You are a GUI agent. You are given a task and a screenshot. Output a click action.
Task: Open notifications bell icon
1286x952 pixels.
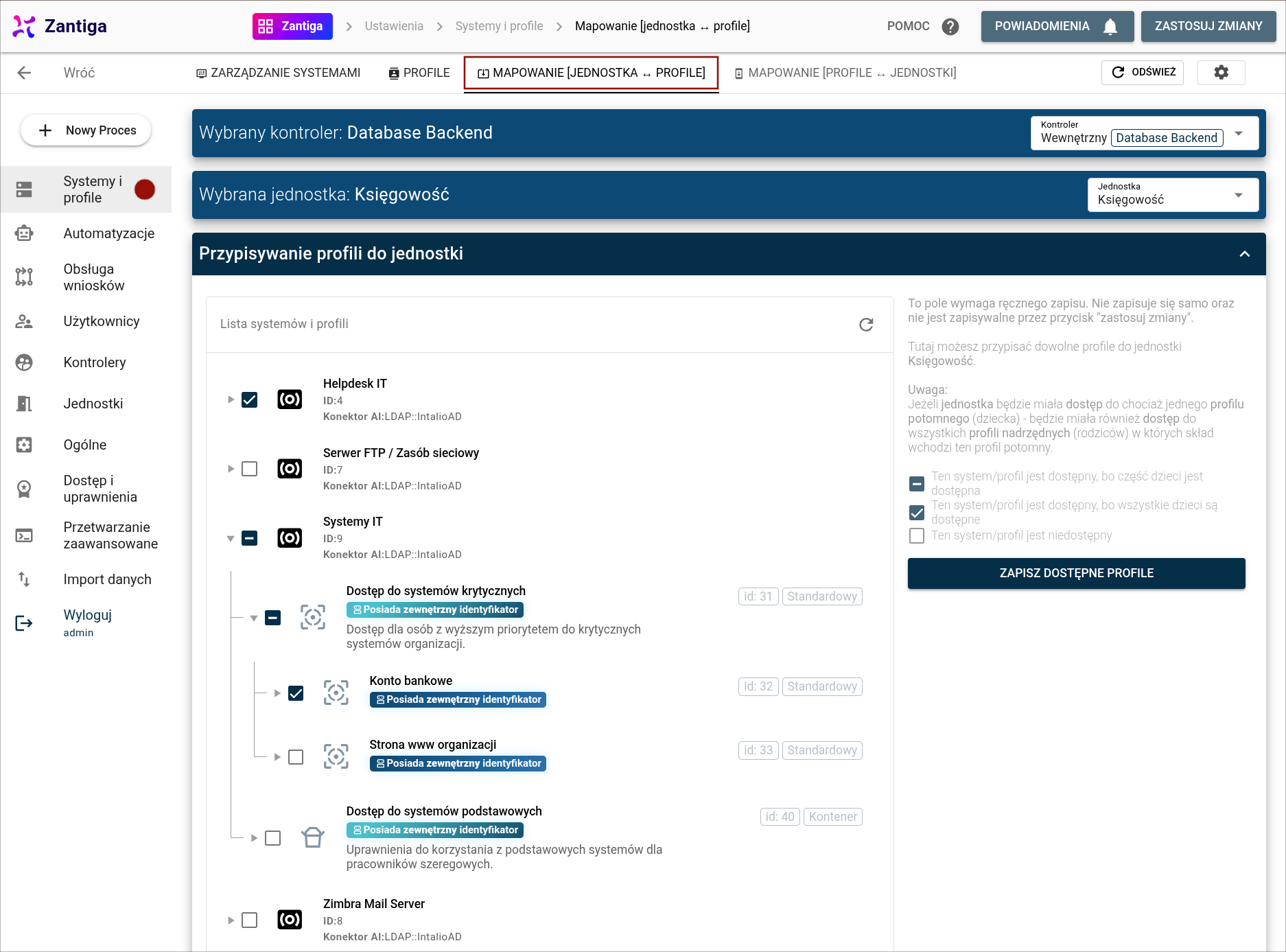tap(1110, 27)
